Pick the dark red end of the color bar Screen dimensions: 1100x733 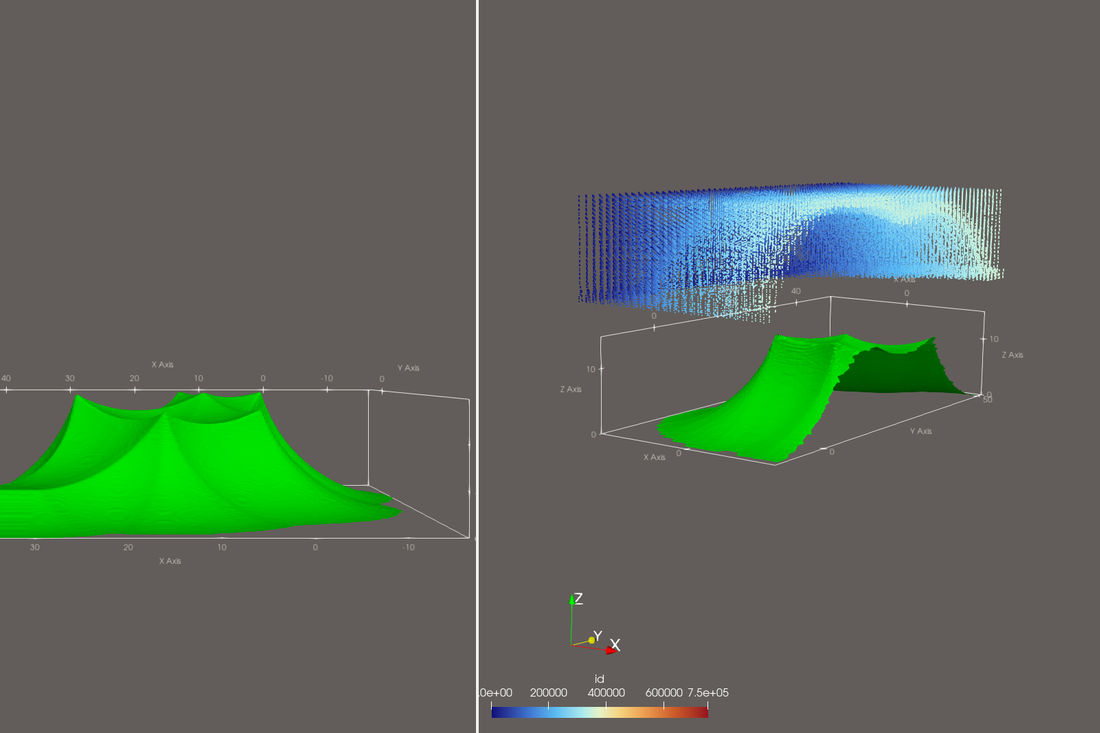702,712
